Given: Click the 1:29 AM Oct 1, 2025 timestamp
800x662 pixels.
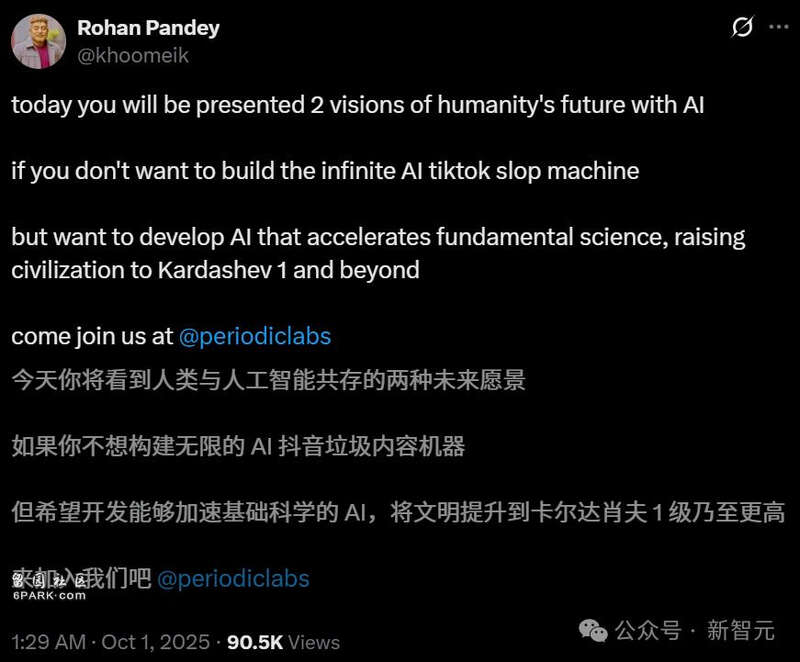Looking at the screenshot, I should click(x=110, y=641).
